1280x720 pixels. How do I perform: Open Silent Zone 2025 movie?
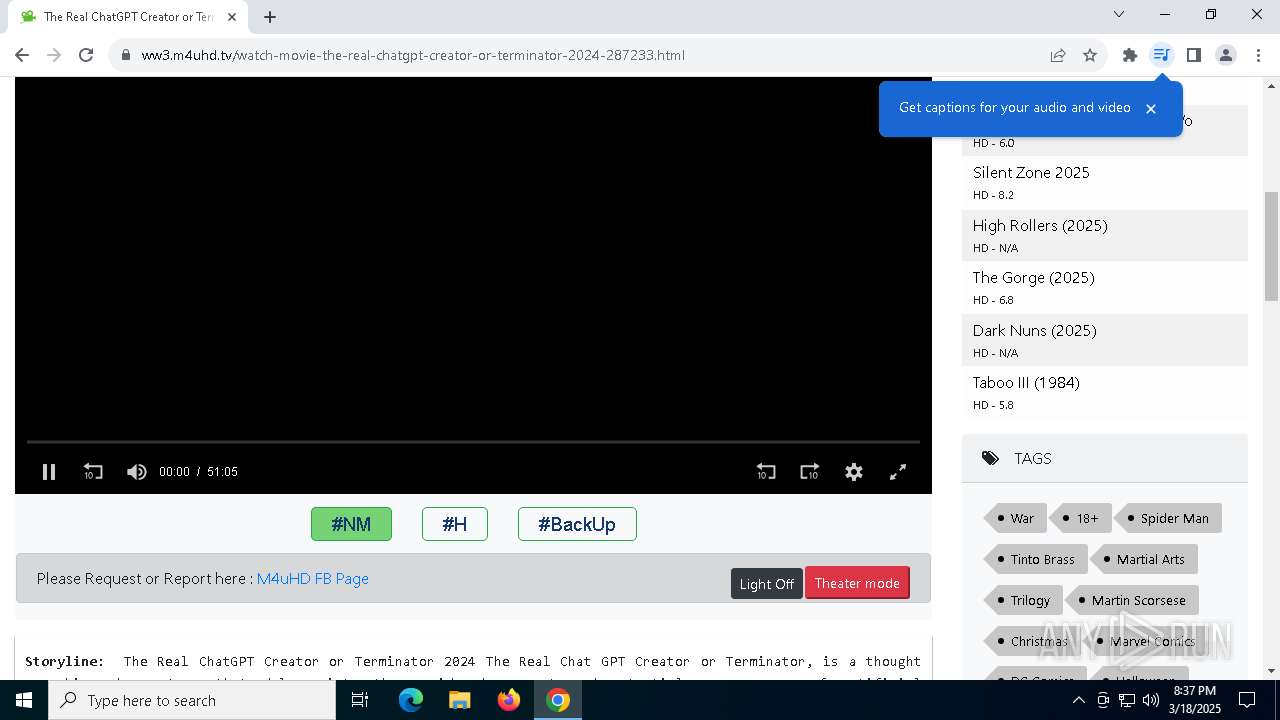tap(1031, 172)
